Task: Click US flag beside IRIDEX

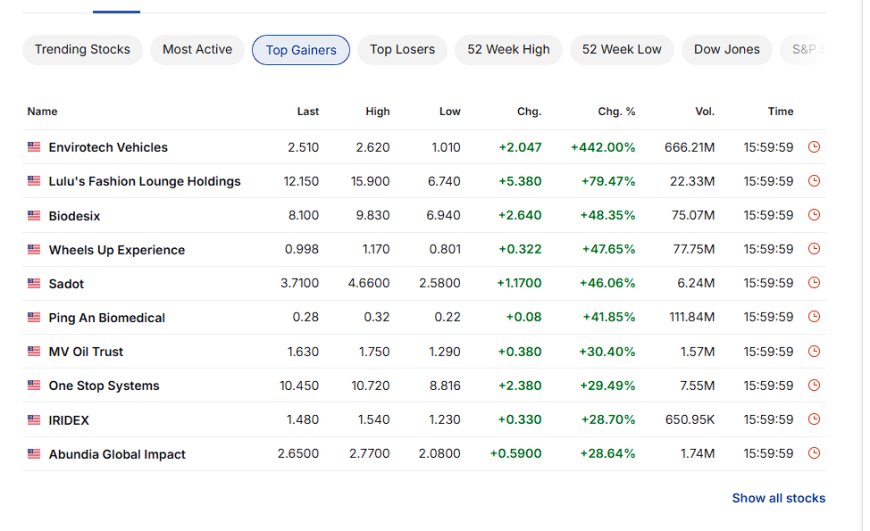Action: 34,420
